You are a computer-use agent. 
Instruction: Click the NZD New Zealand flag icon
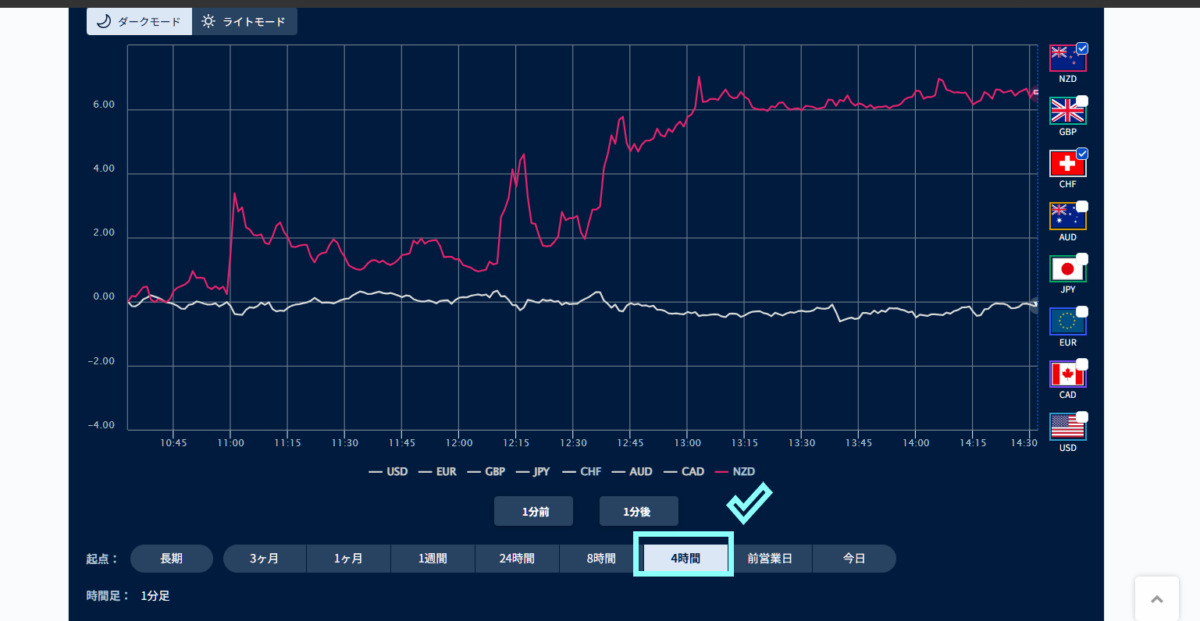1065,59
